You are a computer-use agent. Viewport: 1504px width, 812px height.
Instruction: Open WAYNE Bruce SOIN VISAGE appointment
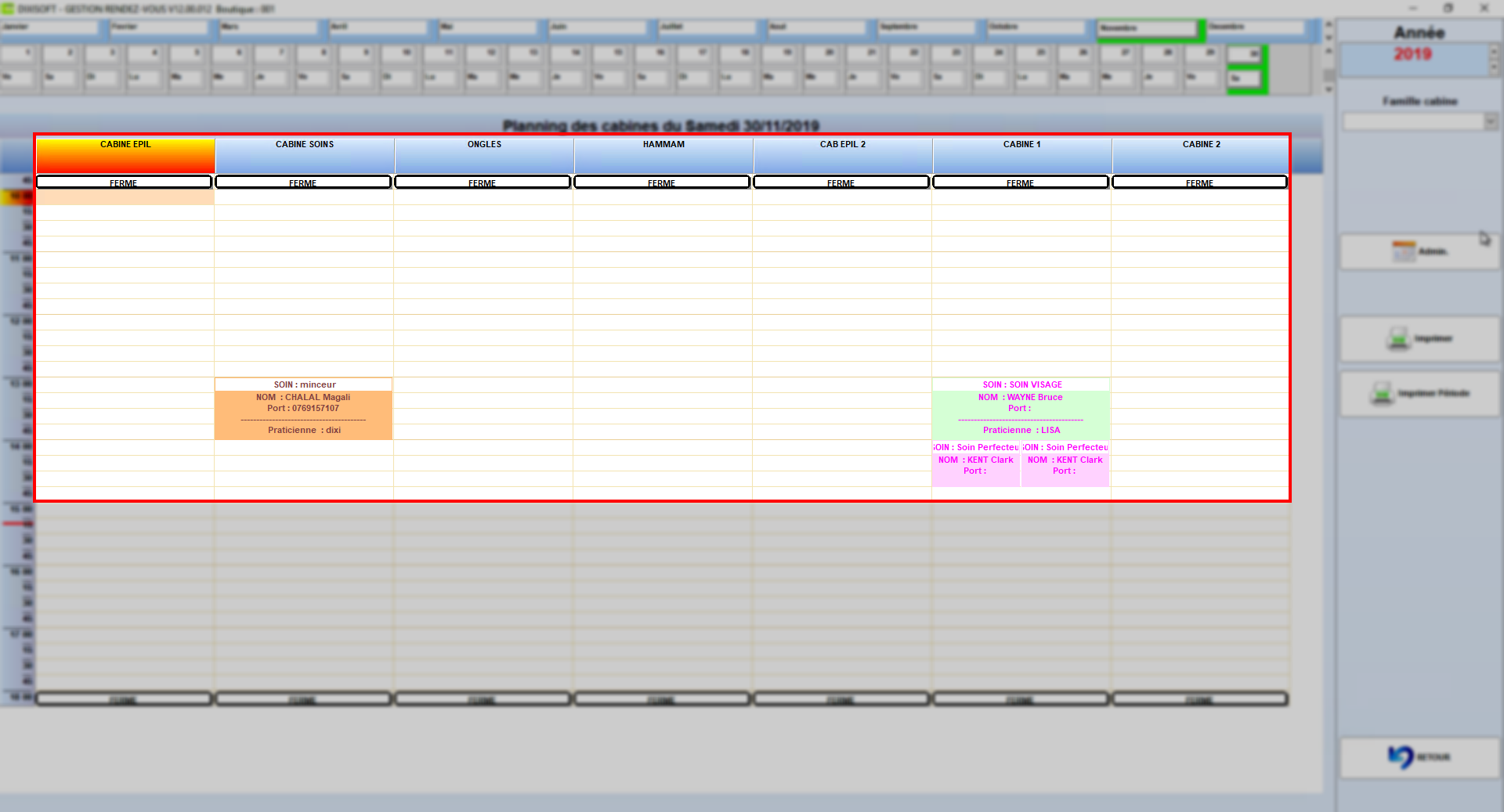[x=1021, y=409]
